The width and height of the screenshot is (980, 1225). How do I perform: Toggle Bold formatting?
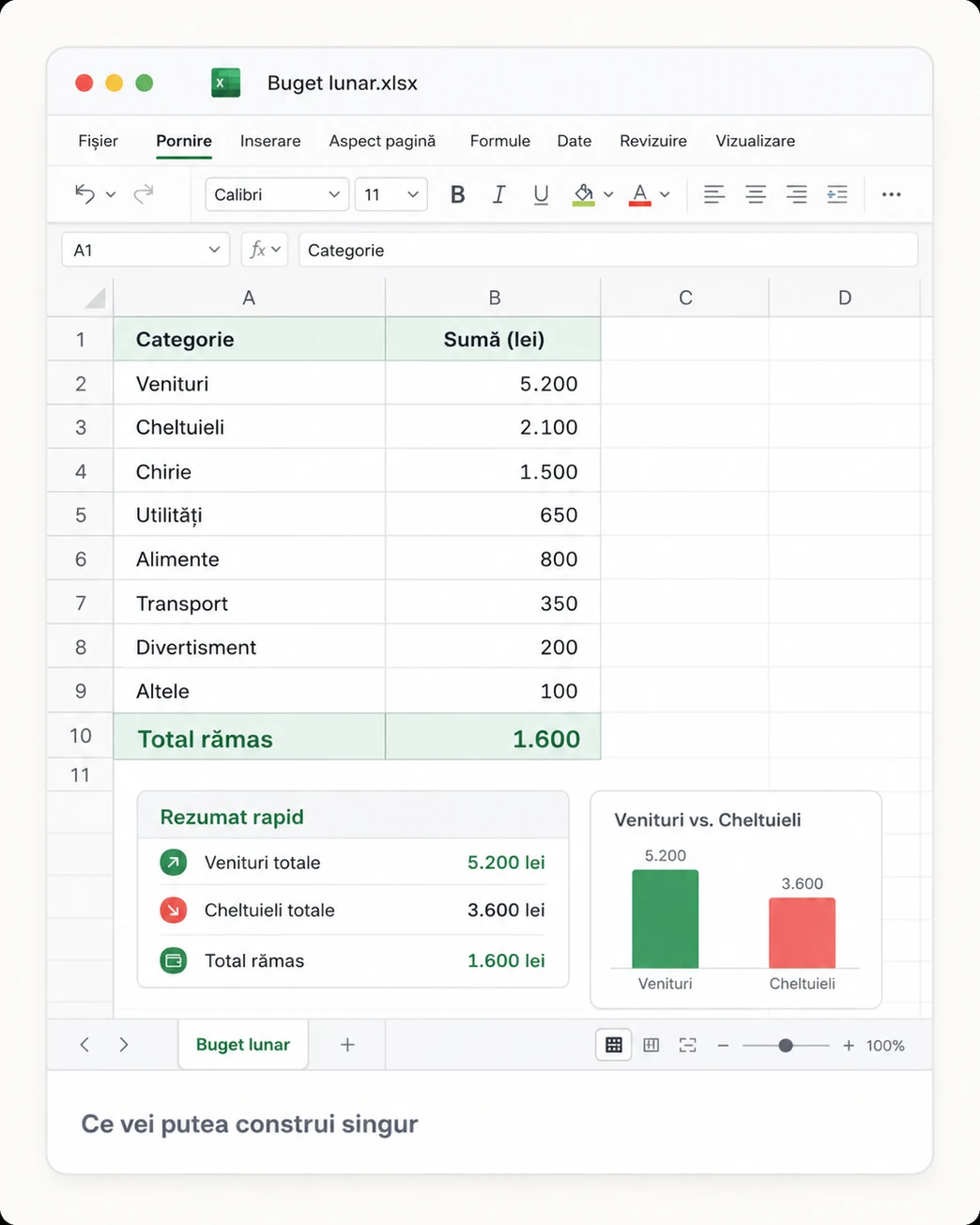point(457,194)
